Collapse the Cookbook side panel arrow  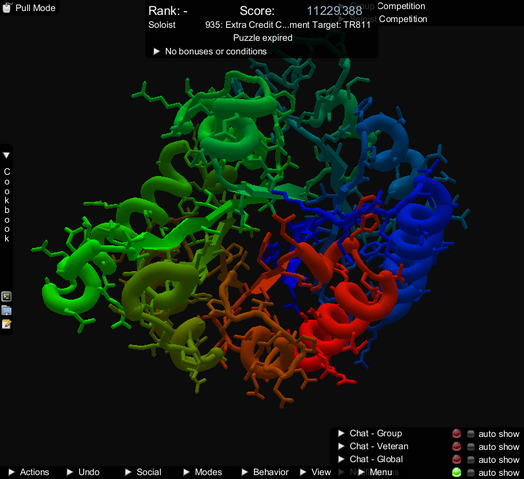6,155
